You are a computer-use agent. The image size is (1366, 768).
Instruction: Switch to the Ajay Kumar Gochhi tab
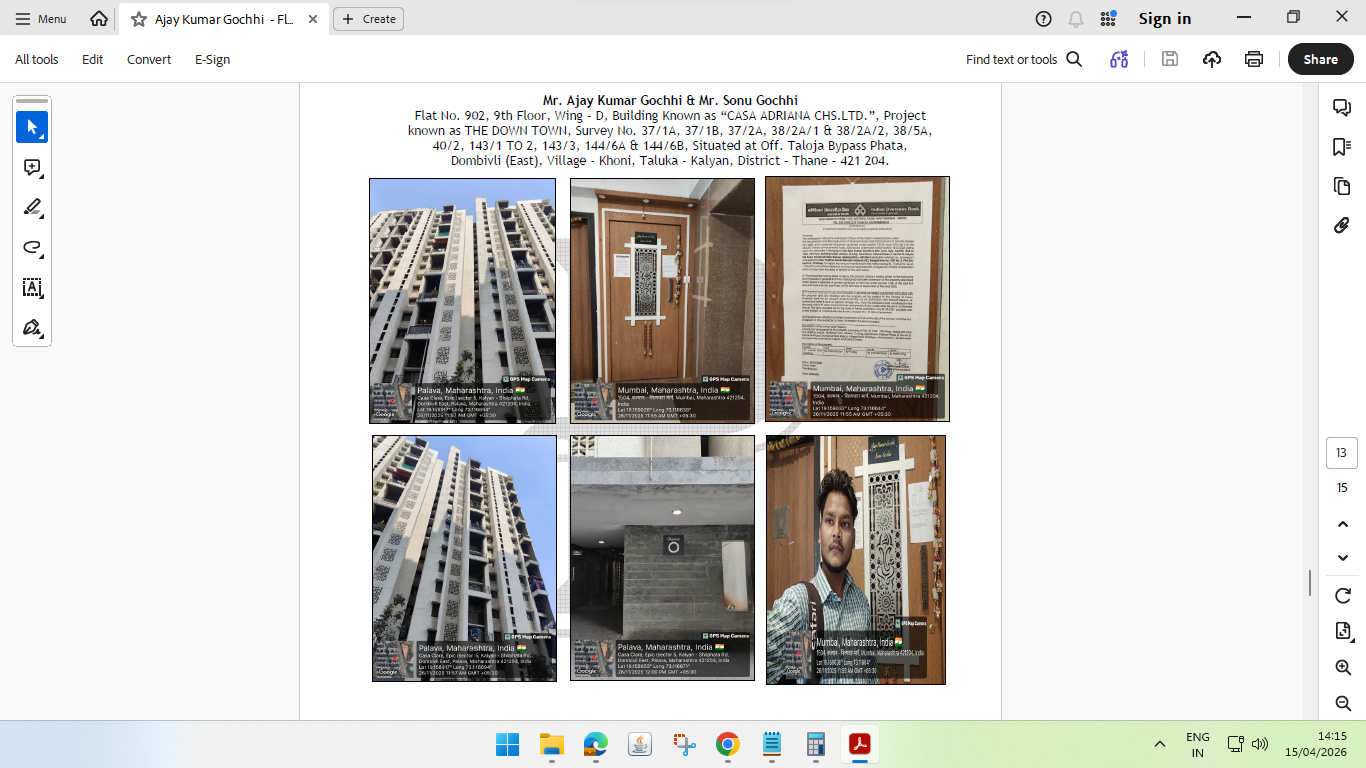coord(222,19)
